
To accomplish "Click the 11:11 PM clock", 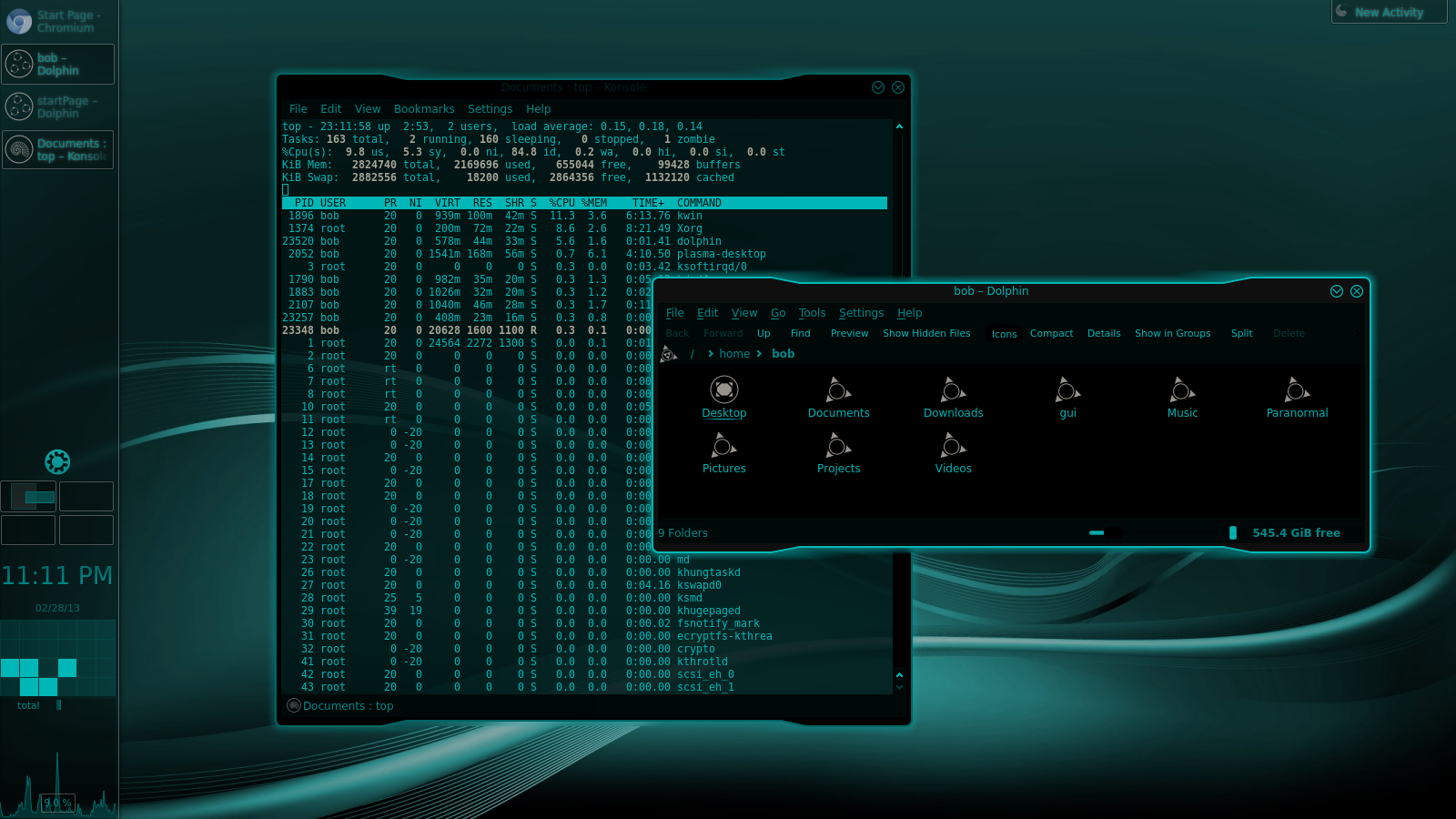I will tap(57, 576).
